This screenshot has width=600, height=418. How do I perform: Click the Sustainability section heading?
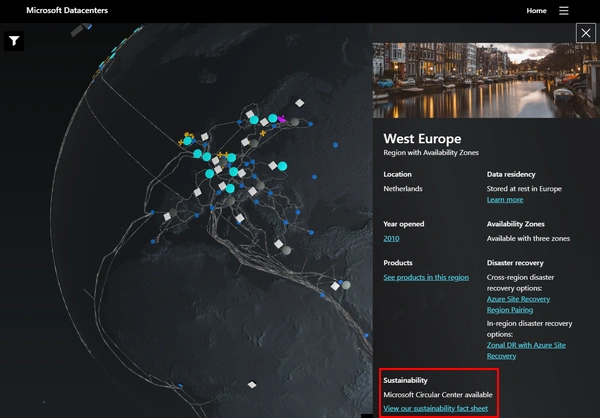(x=405, y=380)
